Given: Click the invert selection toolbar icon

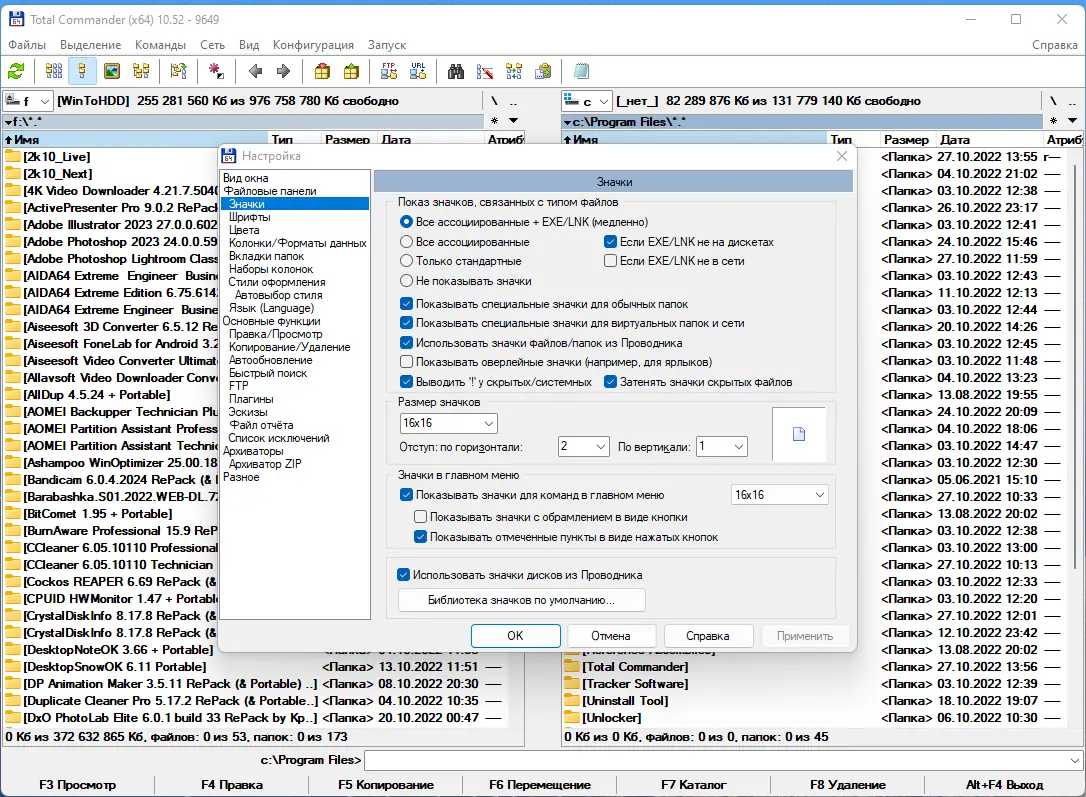Looking at the screenshot, I should pos(179,71).
